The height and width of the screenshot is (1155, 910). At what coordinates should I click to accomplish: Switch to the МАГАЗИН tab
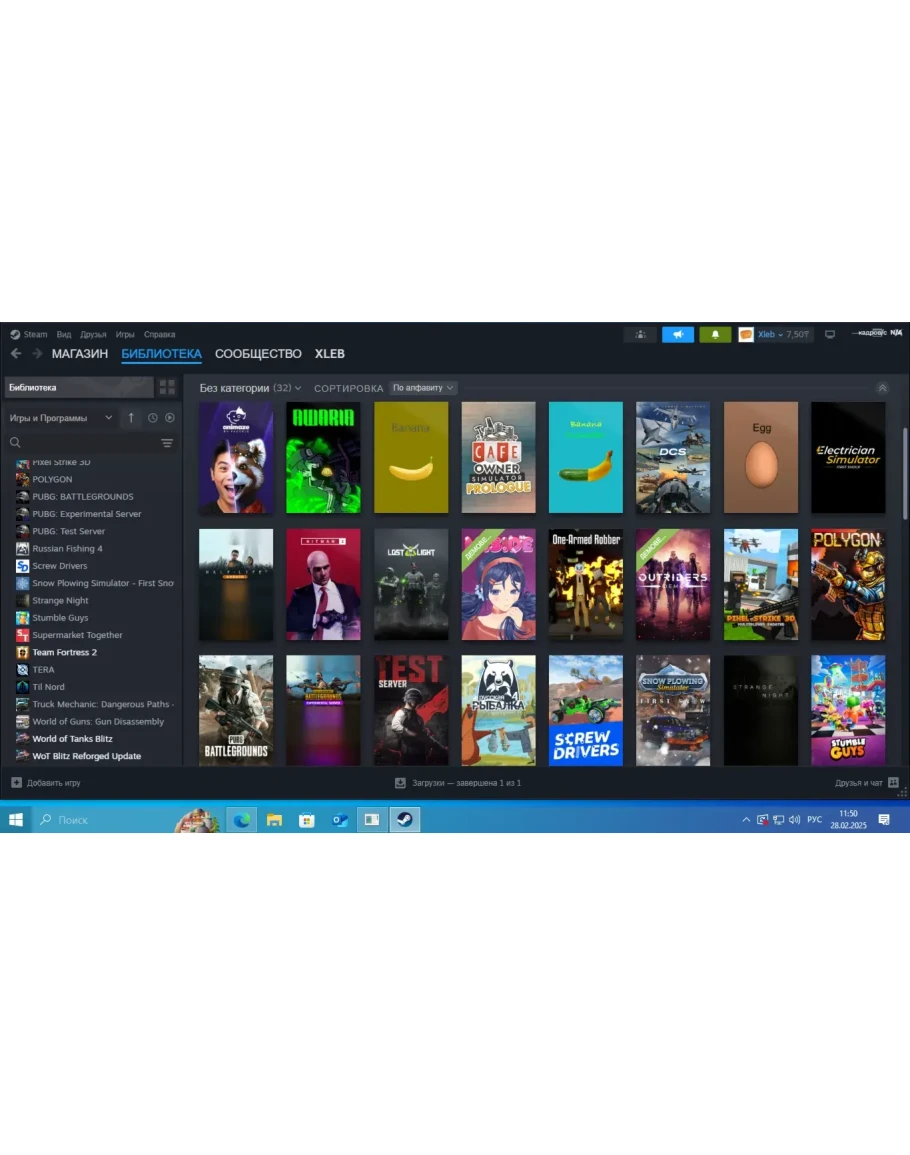pyautogui.click(x=80, y=354)
